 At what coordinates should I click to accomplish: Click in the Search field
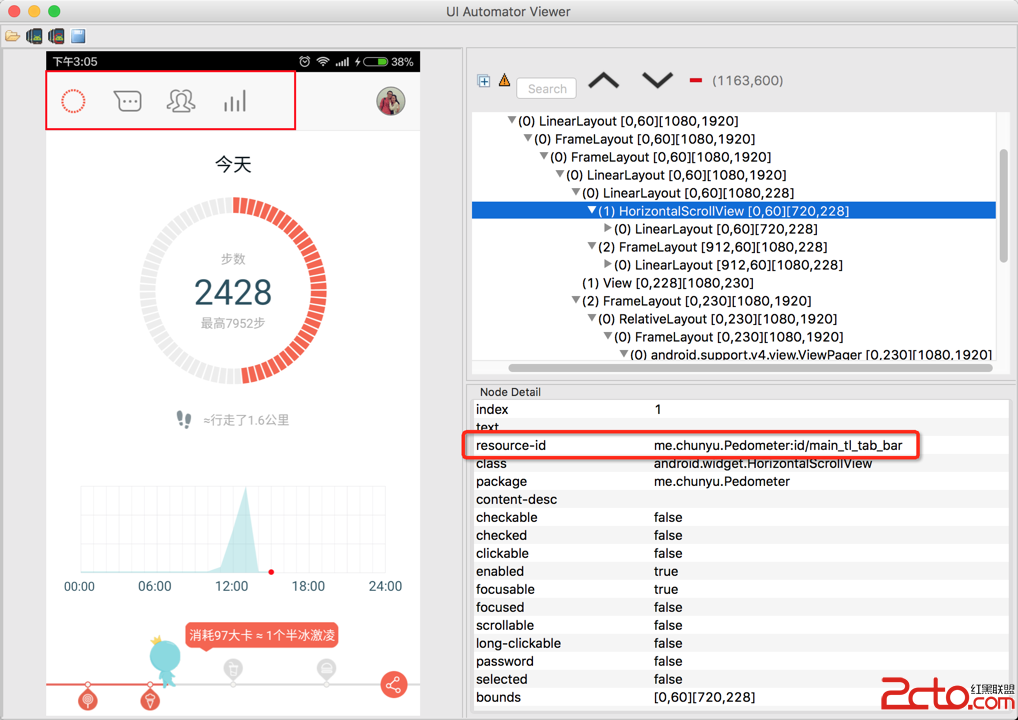(547, 88)
